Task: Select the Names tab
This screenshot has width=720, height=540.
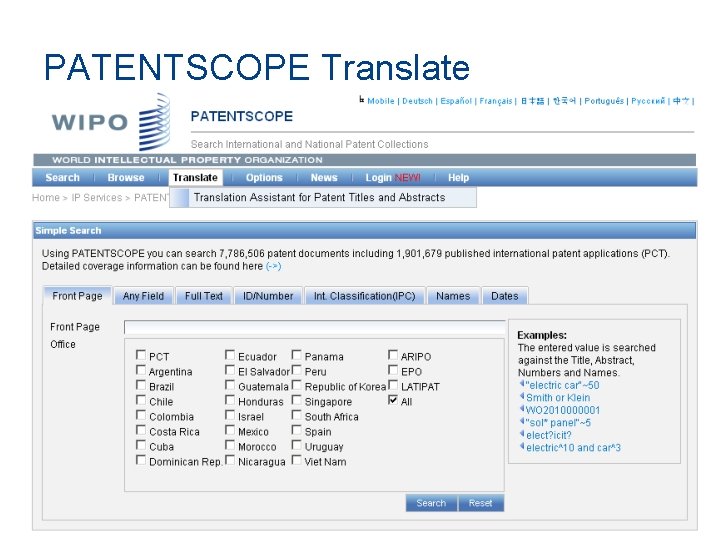Action: coord(453,296)
